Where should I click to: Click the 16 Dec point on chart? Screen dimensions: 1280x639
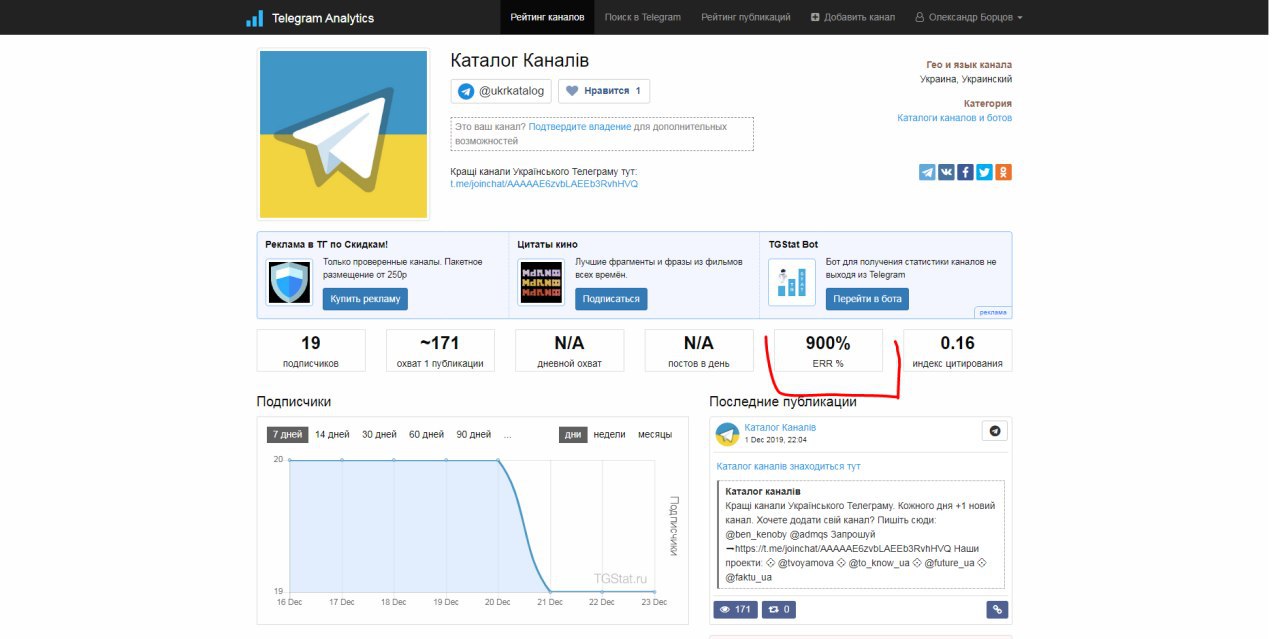pyautogui.click(x=290, y=459)
